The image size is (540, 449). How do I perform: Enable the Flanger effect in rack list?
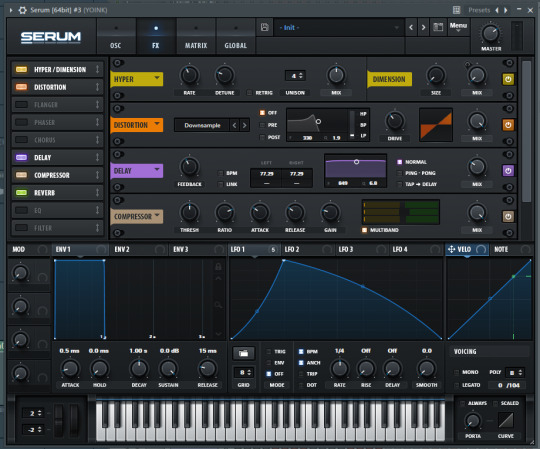[21, 104]
